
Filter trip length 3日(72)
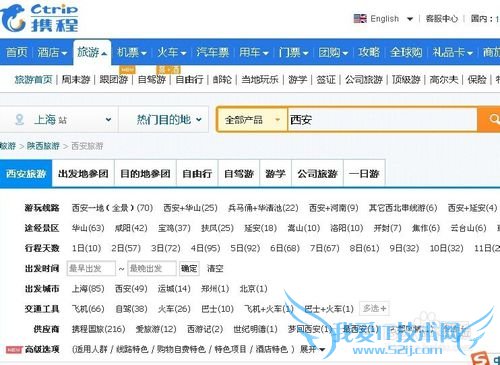coord(166,248)
